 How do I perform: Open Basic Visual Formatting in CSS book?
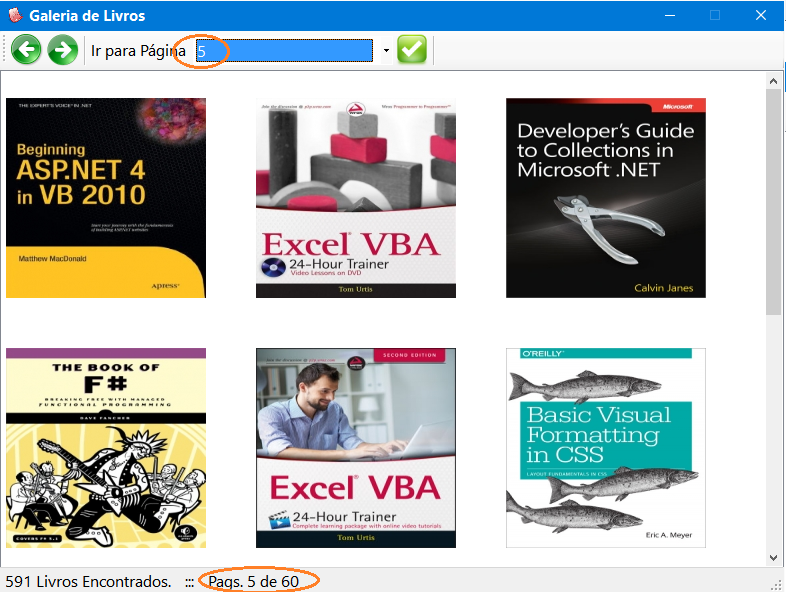click(x=606, y=447)
